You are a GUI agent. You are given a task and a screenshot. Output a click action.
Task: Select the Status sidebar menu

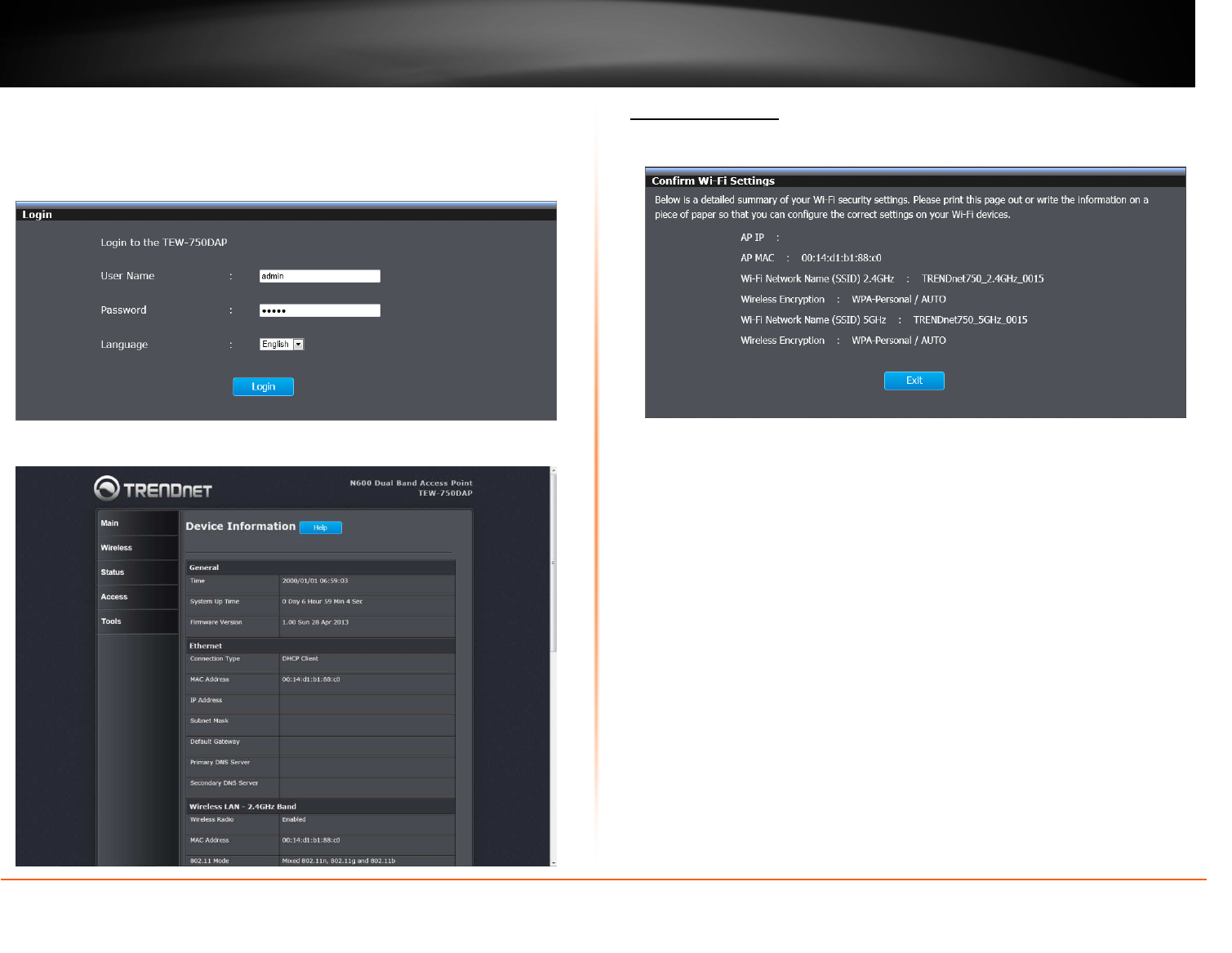137,572
